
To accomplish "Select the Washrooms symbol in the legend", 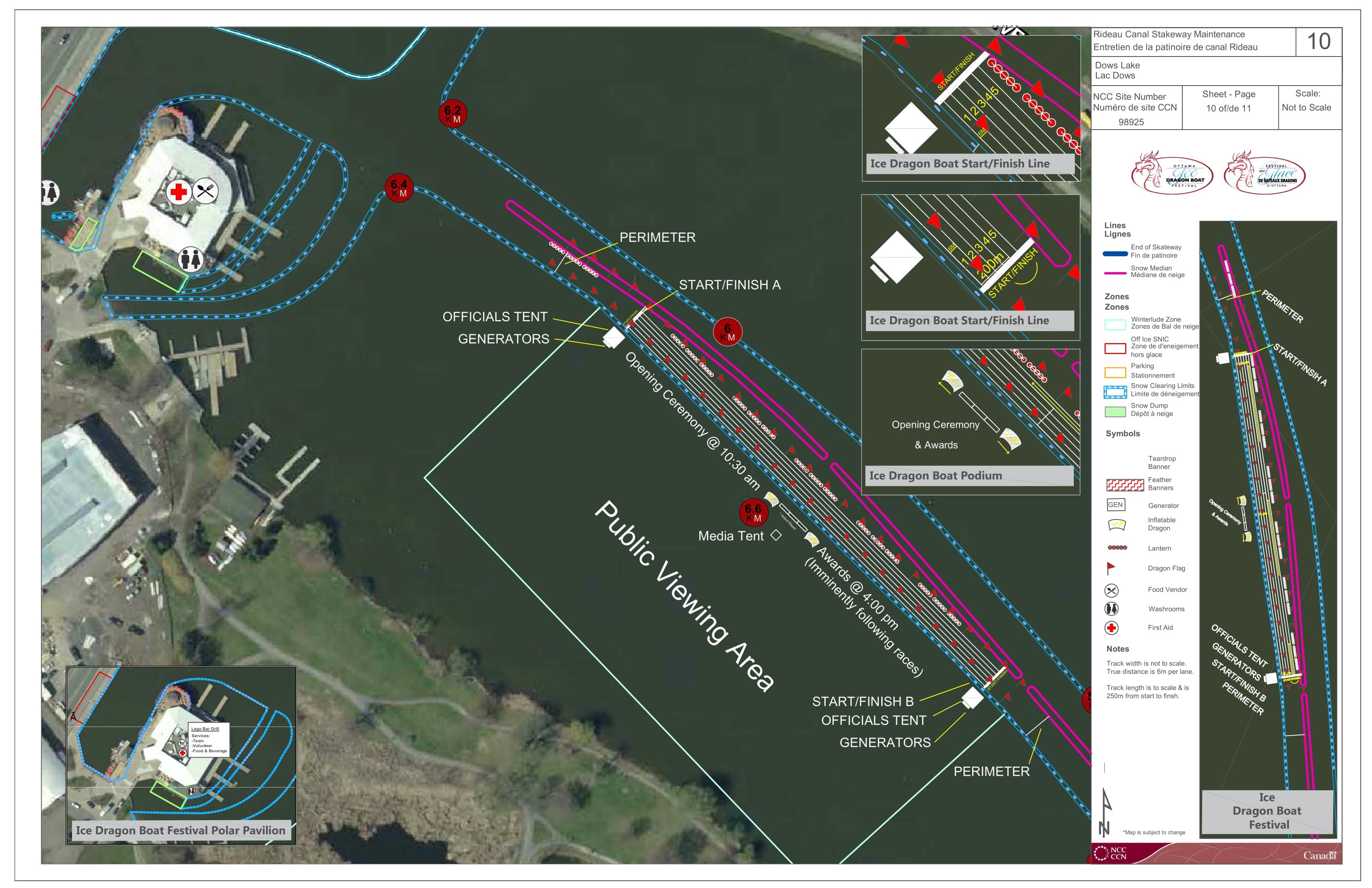I will pos(1111,609).
